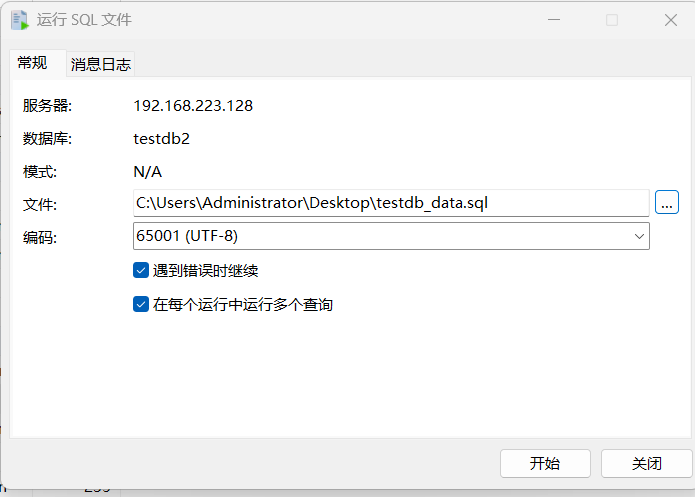Select the 常规 tab
Screen dimensions: 695x497
point(32,63)
